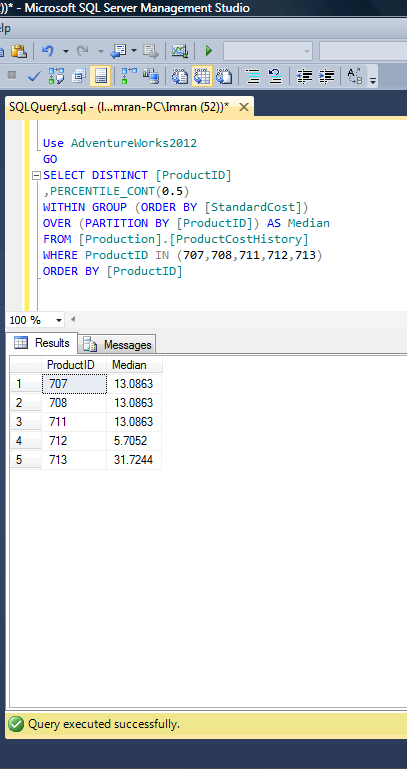The image size is (407, 769).
Task: Toggle the IntelliSense Enabled button
Action: pyautogui.click(x=100, y=76)
